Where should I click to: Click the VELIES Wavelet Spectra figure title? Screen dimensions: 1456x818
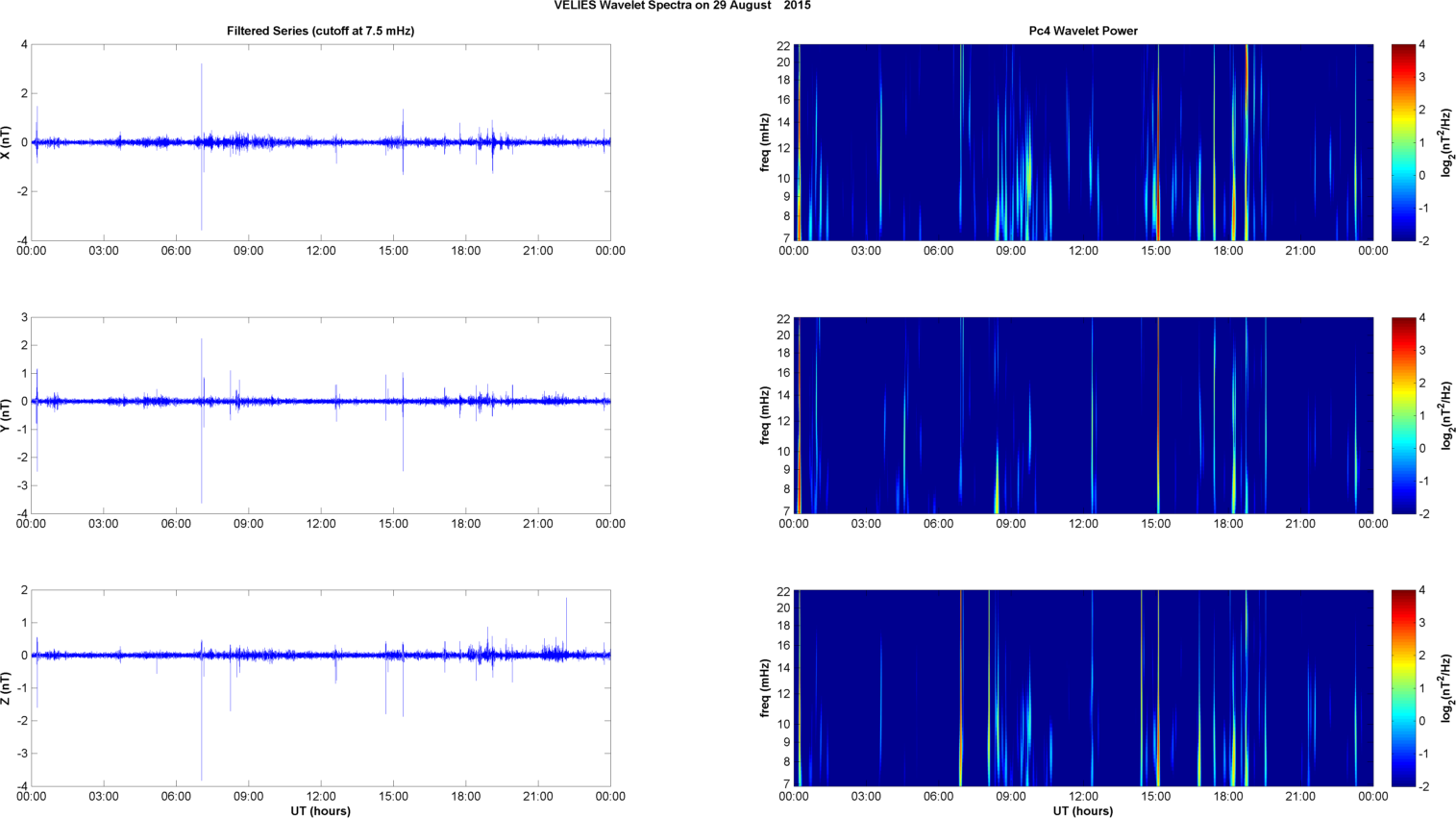[681, 6]
